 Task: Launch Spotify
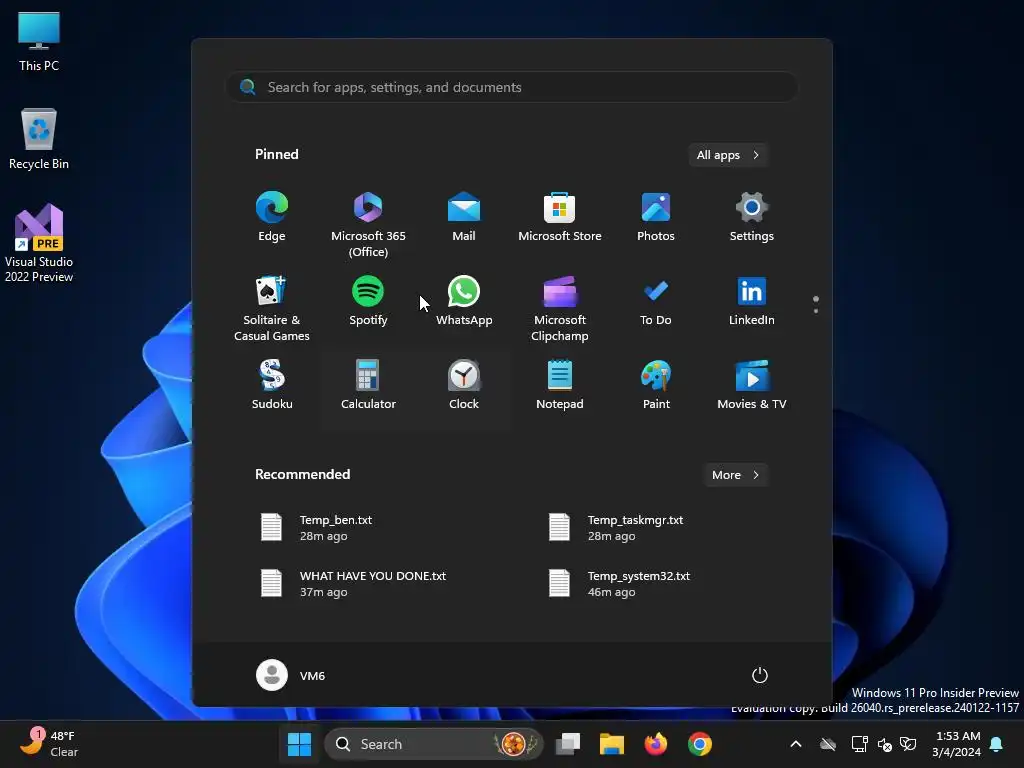pos(368,301)
